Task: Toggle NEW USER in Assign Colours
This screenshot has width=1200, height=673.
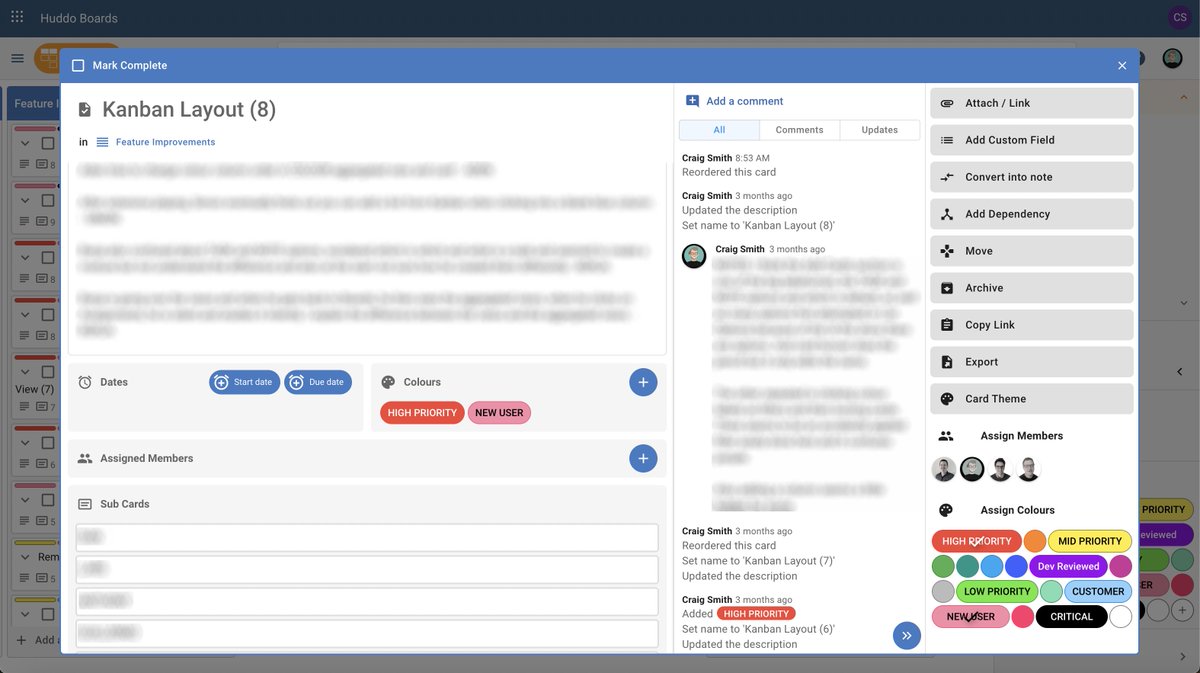Action: click(x=970, y=617)
